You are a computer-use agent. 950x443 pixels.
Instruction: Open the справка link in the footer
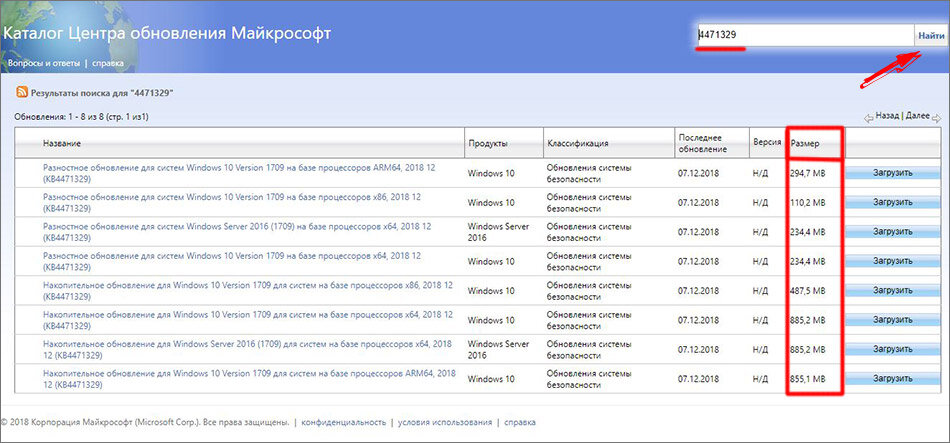coord(520,422)
